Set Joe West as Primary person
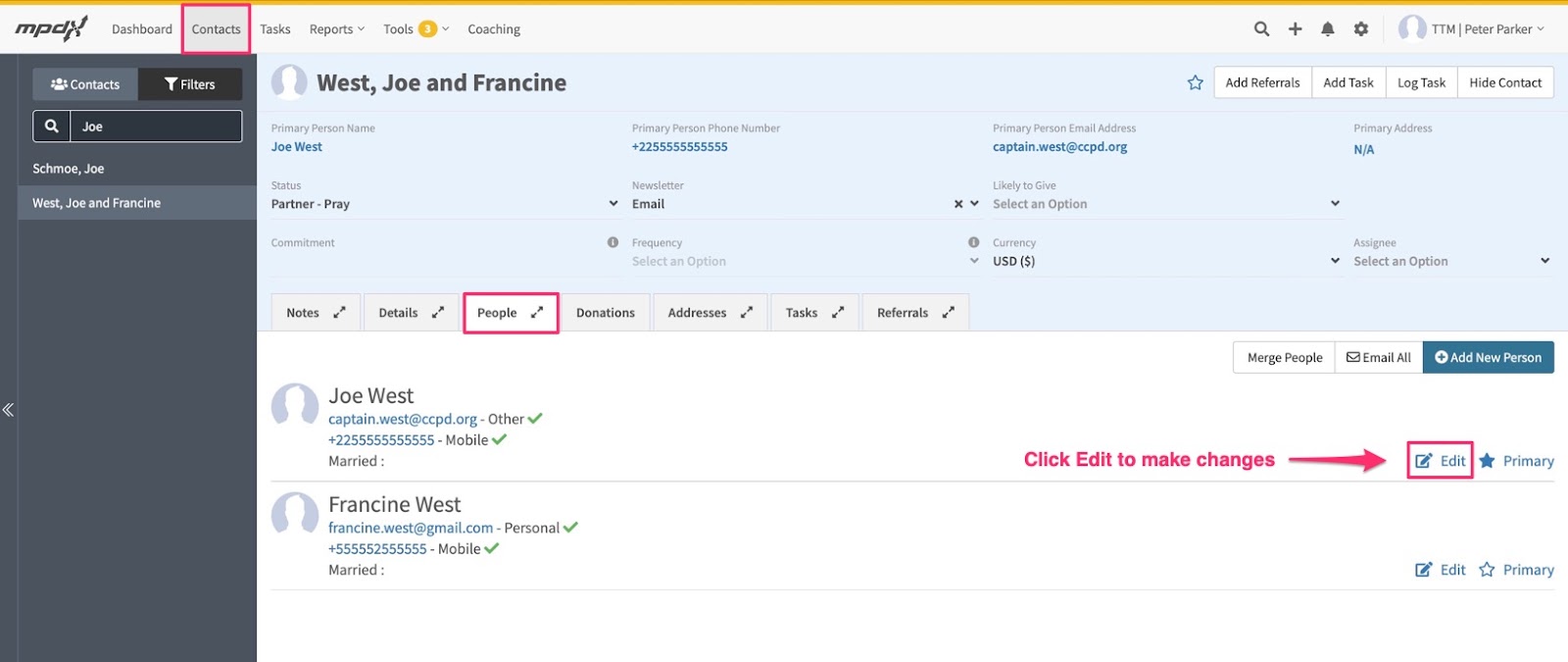Screen dimensions: 1568x662 (x=1516, y=461)
